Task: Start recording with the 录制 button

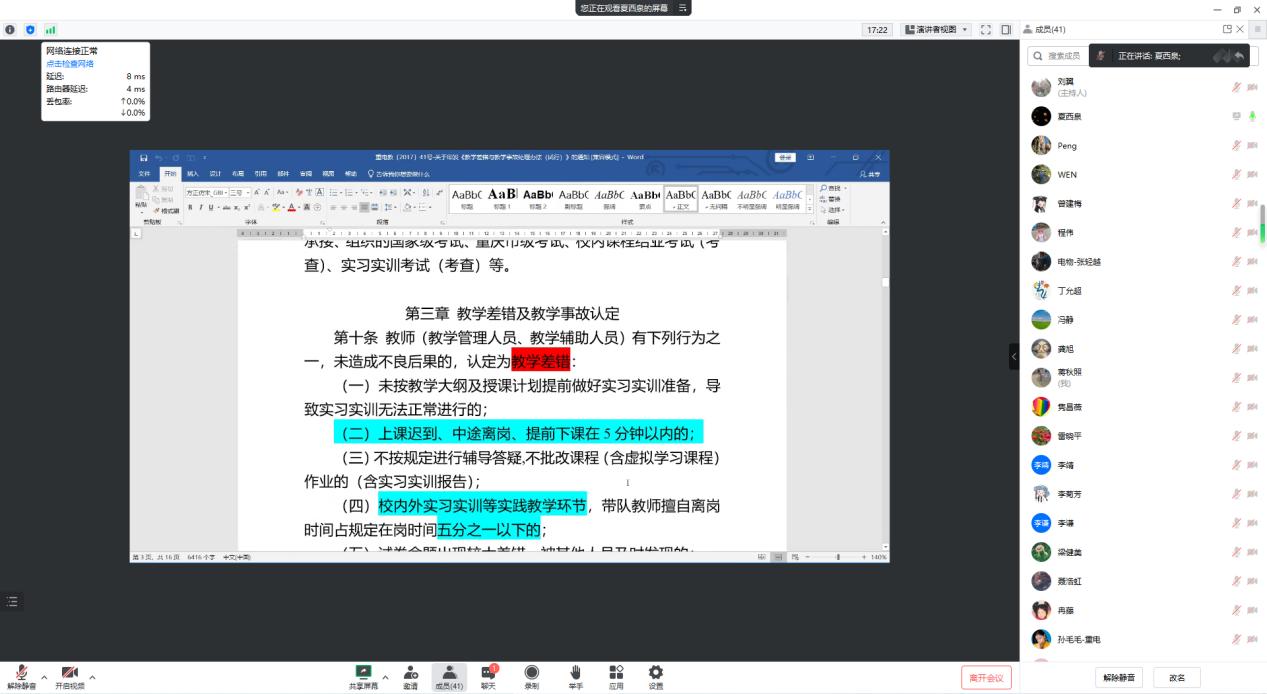Action: [532, 677]
